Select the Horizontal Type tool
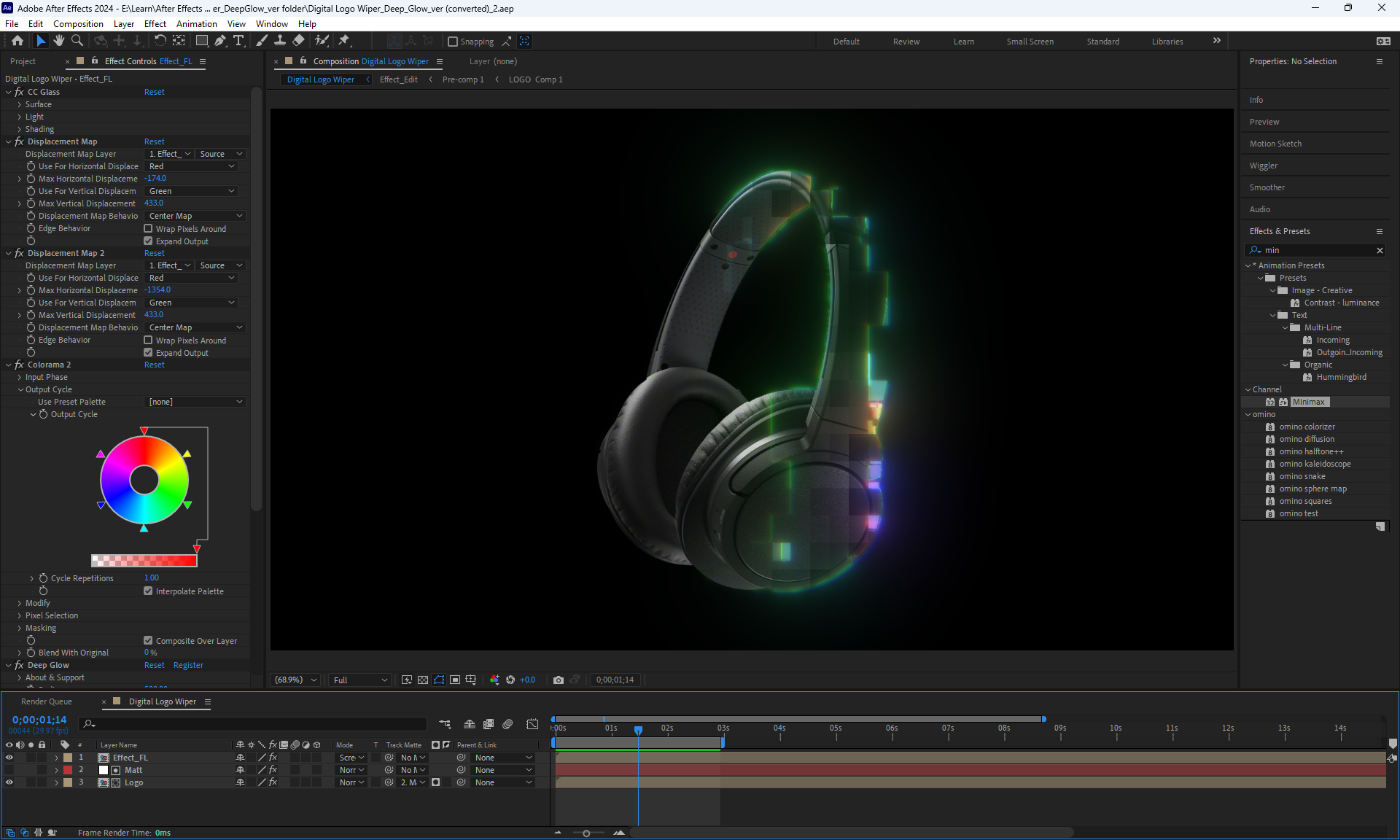The image size is (1400, 840). click(238, 41)
